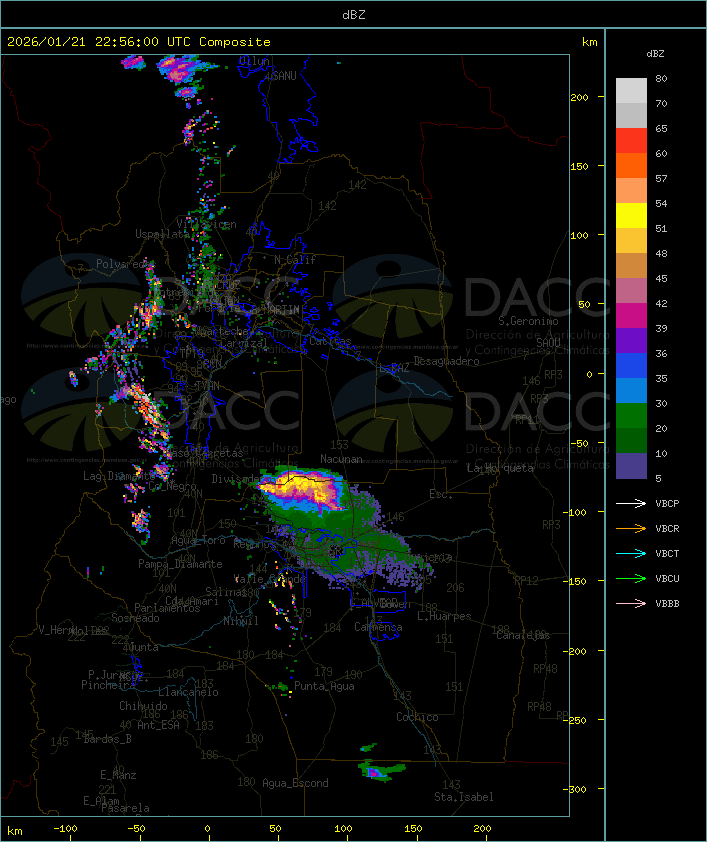Viewport: 707px width, 842px height.
Task: Click the 80 value on the color scale
Action: [x=661, y=78]
